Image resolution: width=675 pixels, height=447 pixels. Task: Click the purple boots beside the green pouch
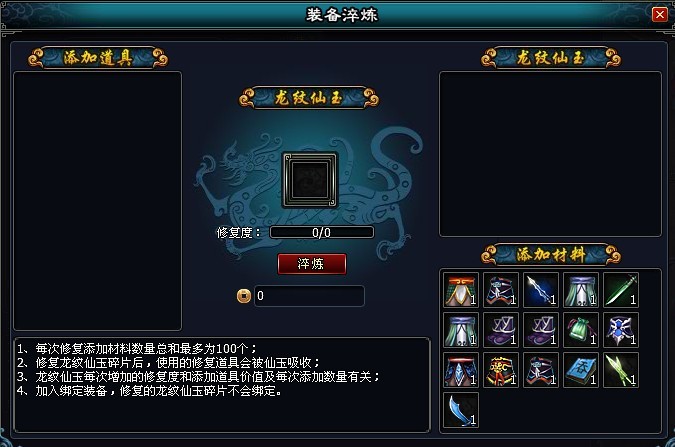pyautogui.click(x=541, y=330)
